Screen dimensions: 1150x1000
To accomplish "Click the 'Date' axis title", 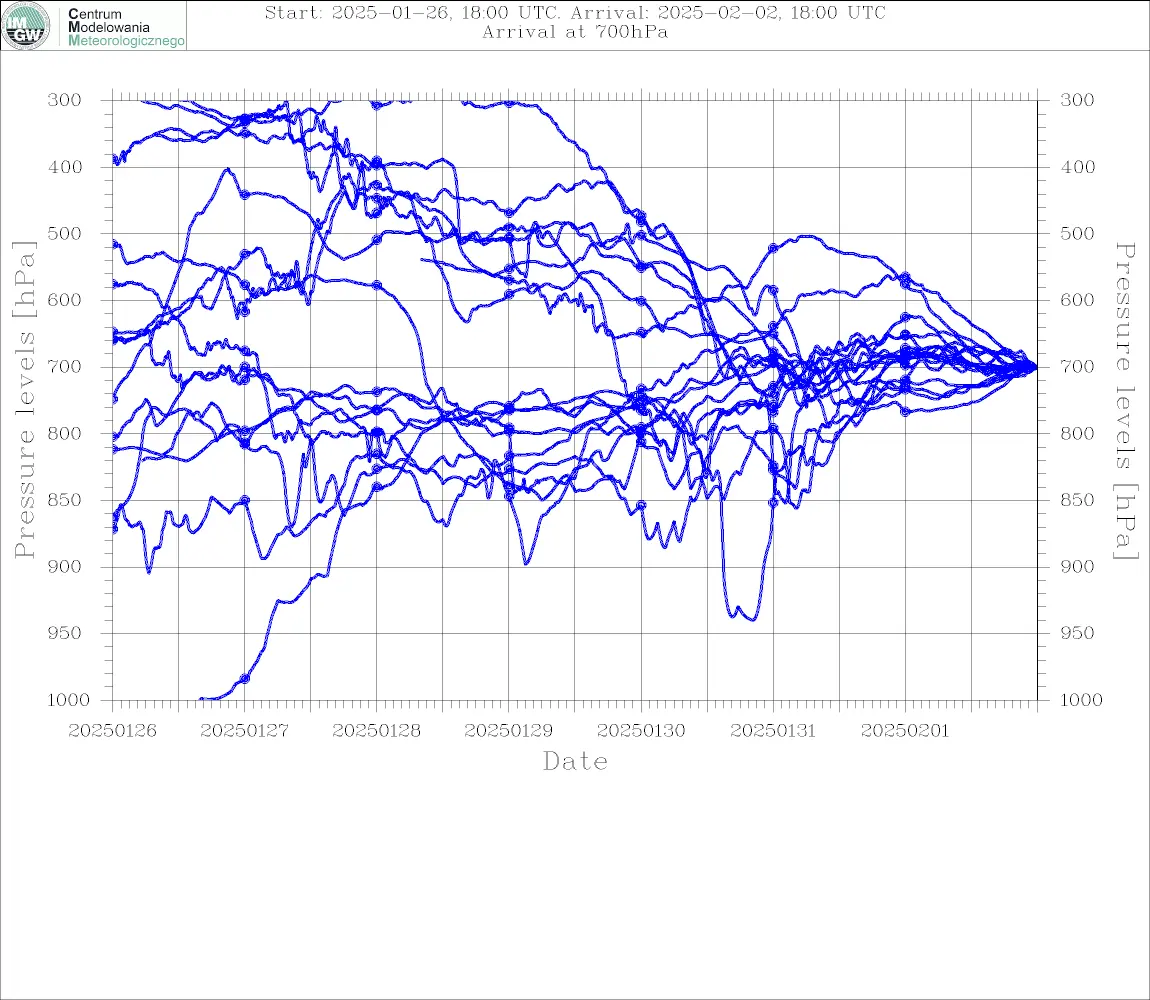I will coord(576,761).
